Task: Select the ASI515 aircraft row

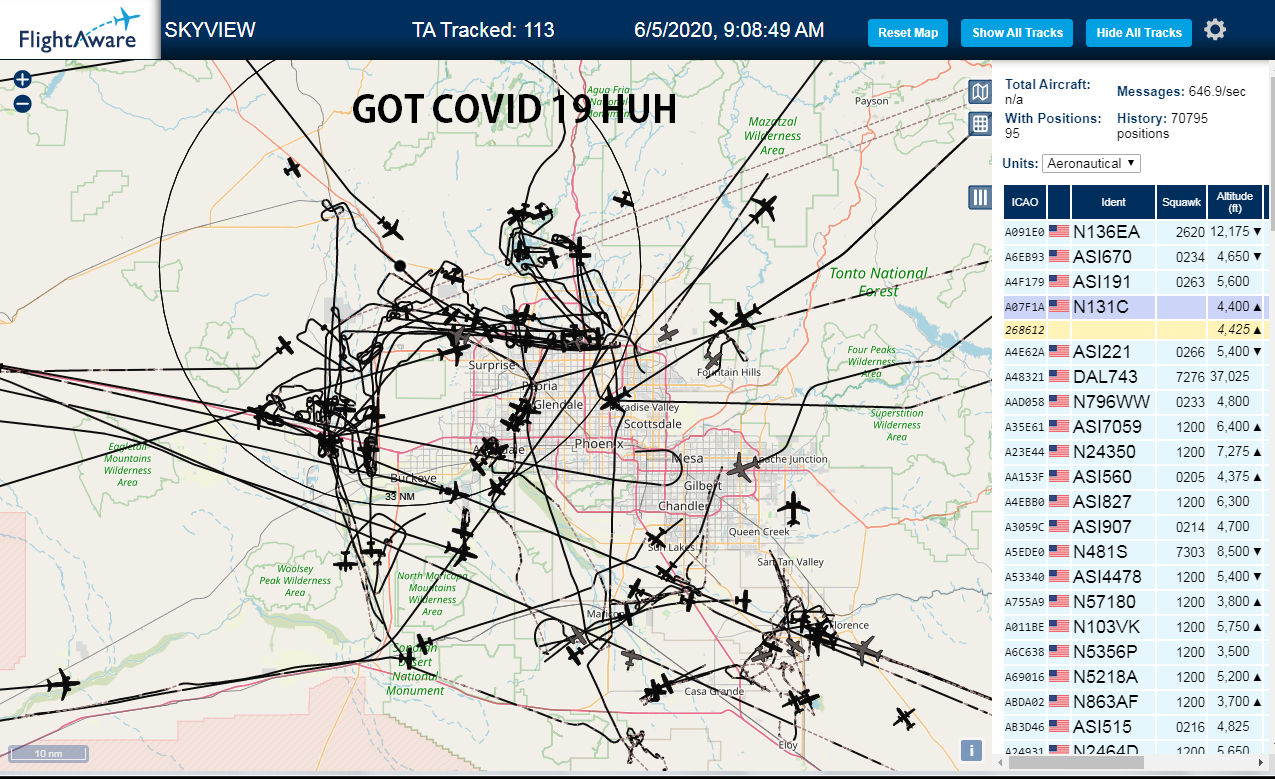Action: 1135,727
